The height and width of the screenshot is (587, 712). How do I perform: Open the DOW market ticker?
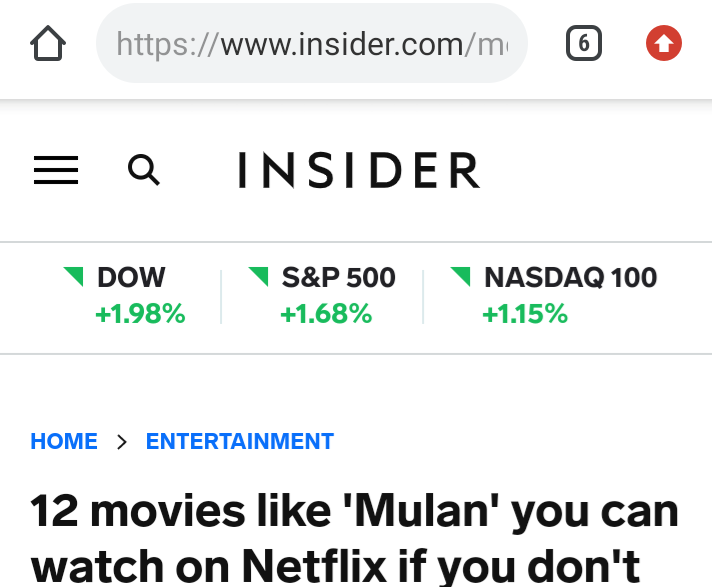coord(131,277)
